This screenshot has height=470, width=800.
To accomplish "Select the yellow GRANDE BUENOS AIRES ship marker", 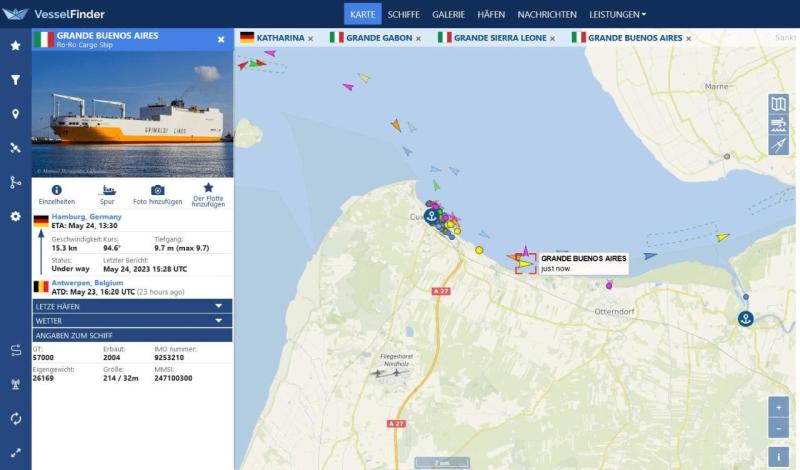I will (525, 264).
